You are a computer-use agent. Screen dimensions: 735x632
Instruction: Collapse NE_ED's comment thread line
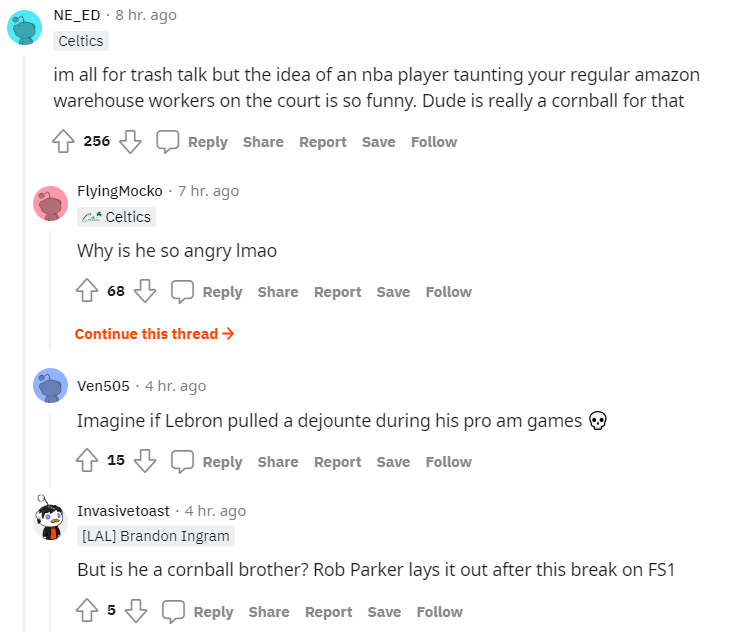coord(24,342)
